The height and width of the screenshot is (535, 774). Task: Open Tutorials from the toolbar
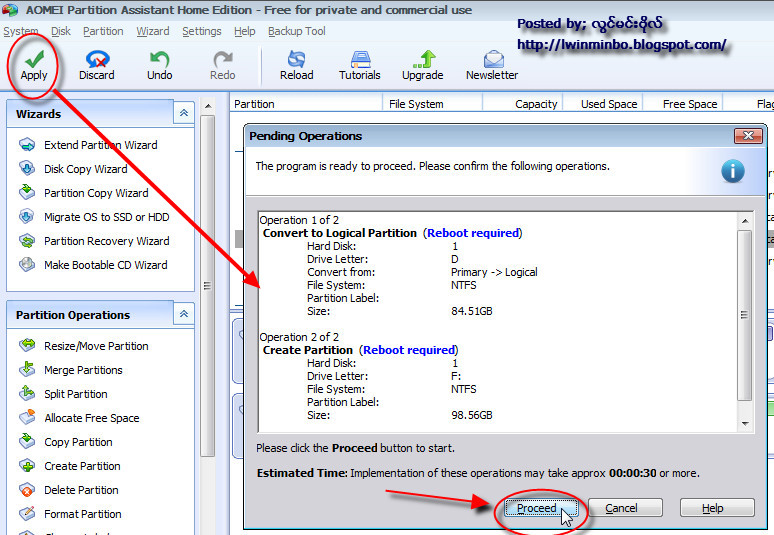pos(360,59)
